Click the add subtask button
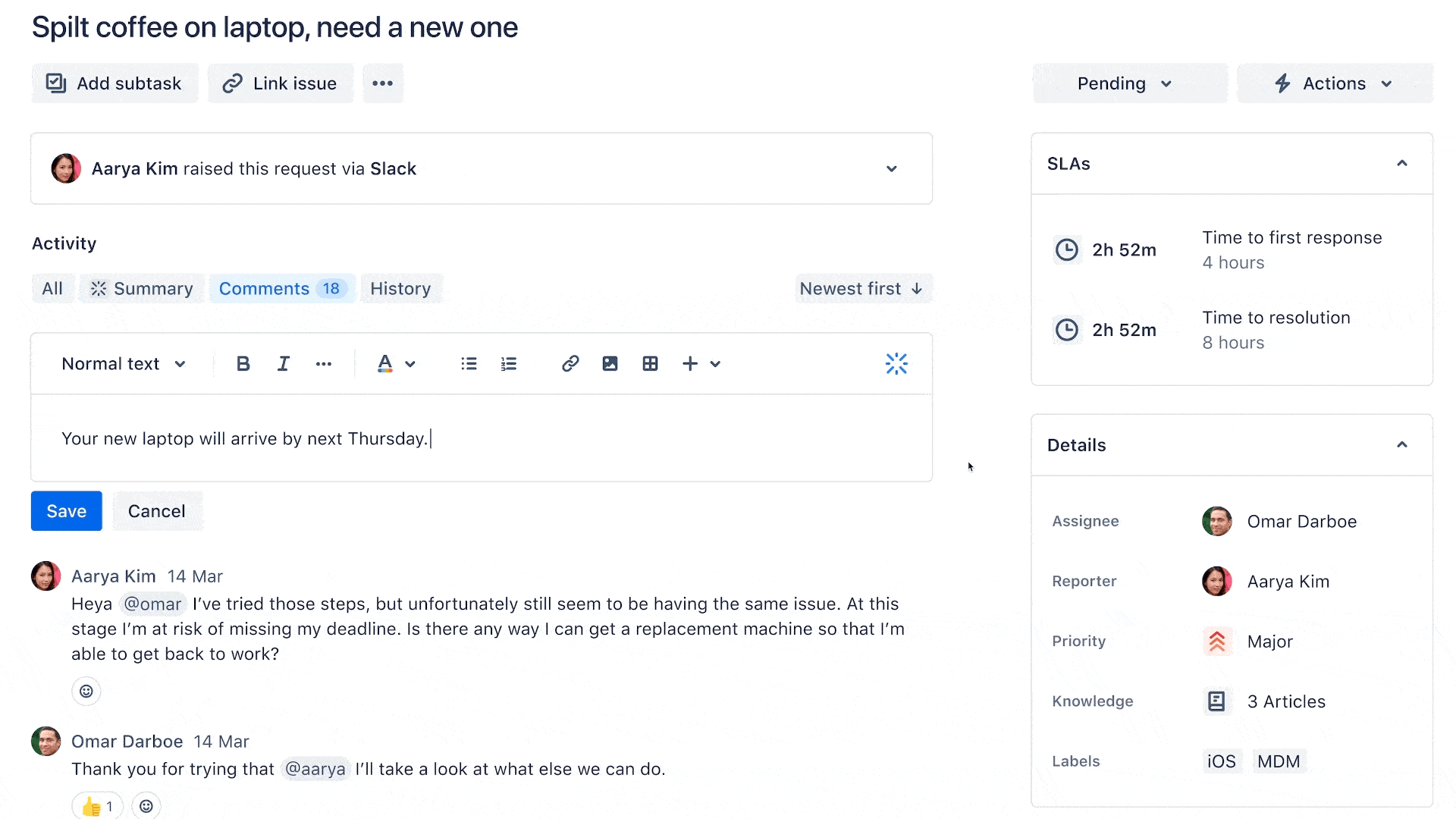Viewport: 1456px width, 819px height. coord(114,82)
